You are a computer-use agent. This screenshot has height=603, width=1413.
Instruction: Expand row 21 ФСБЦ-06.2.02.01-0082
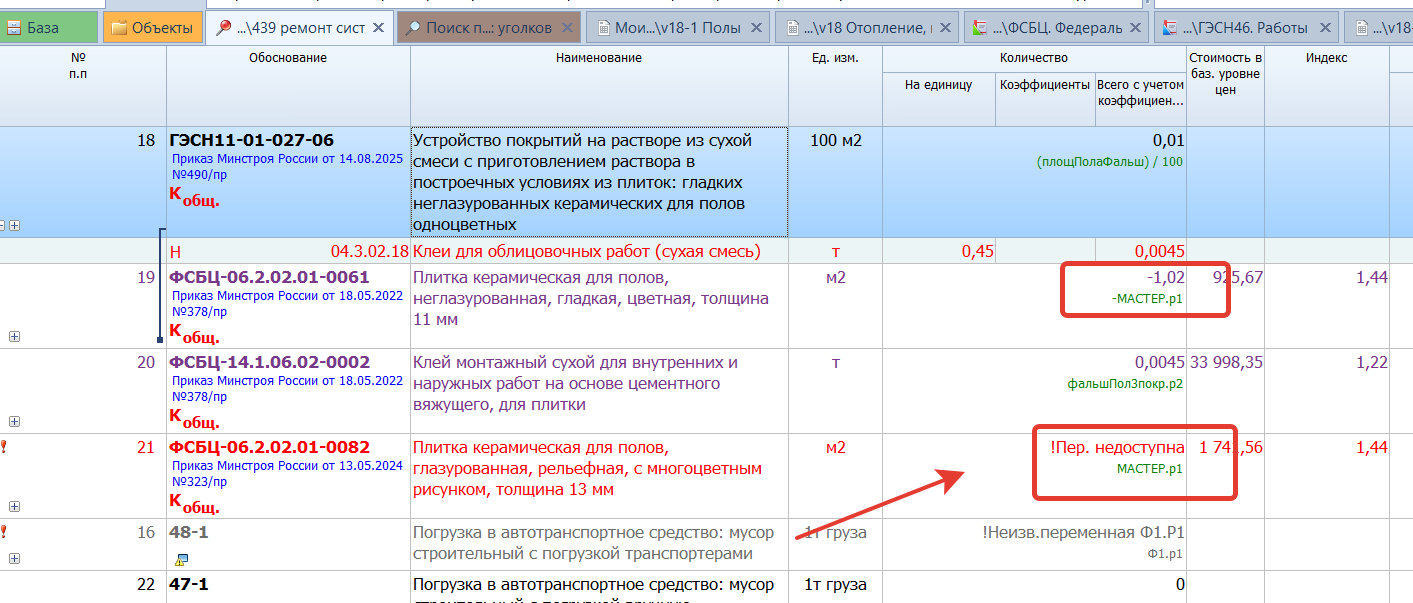[x=14, y=507]
